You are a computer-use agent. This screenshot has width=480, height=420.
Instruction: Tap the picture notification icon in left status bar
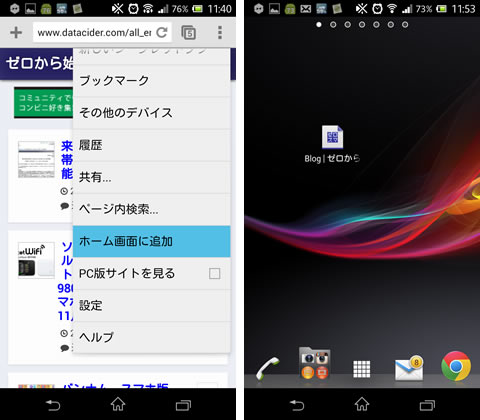click(30, 9)
